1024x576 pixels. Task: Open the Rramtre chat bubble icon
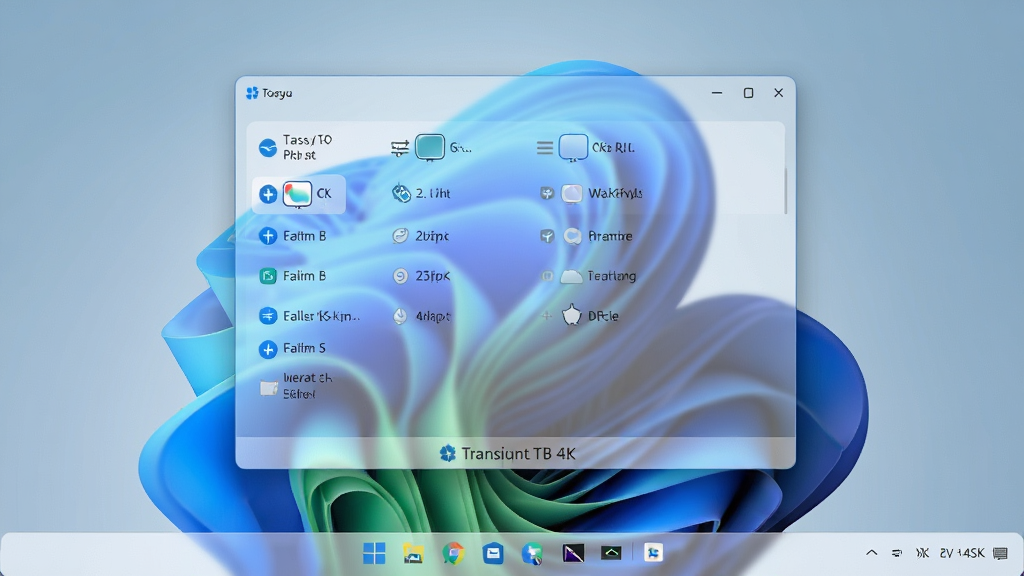coord(572,236)
